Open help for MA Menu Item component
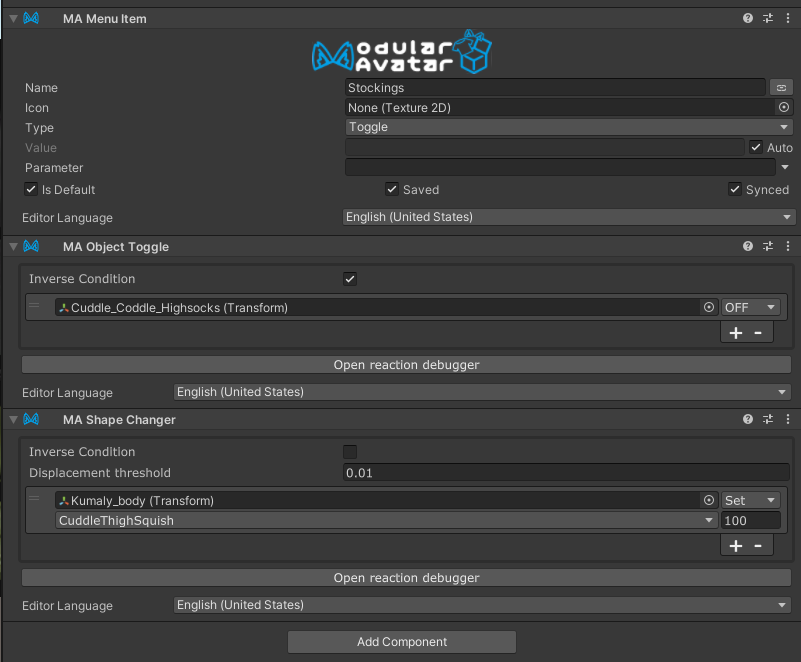Viewport: 801px width, 662px height. point(748,18)
